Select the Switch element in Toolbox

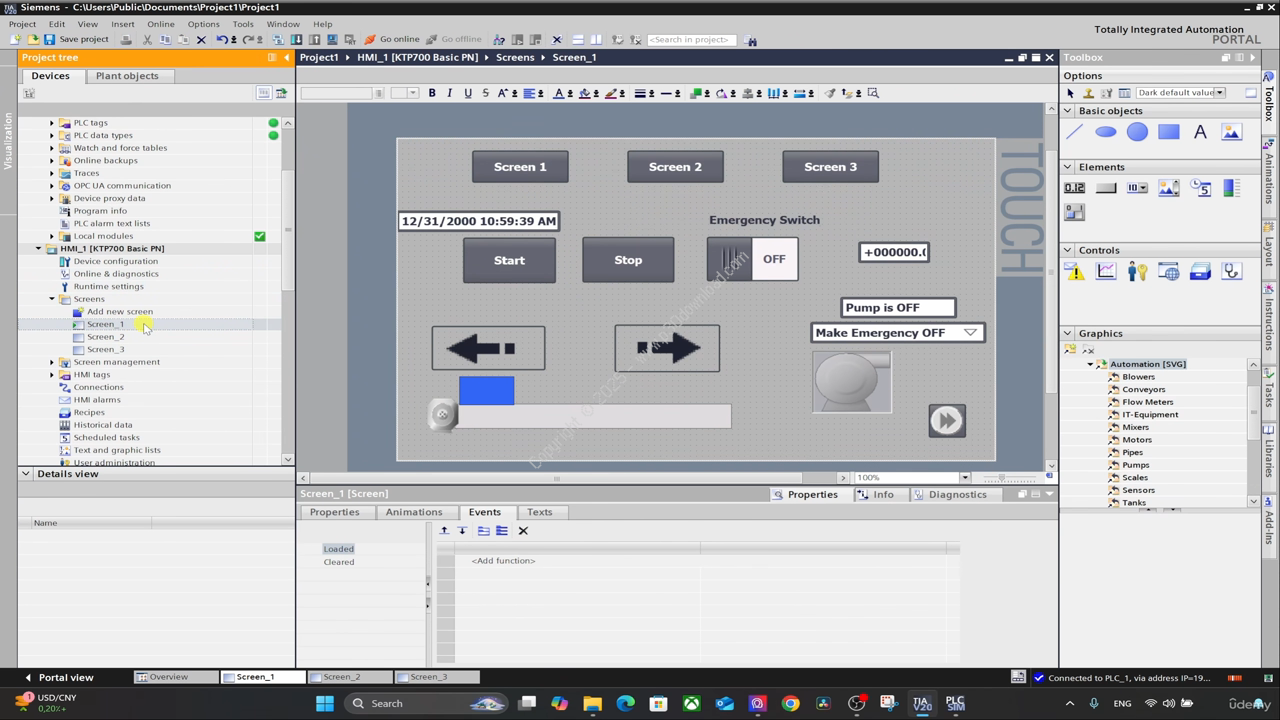click(1075, 212)
